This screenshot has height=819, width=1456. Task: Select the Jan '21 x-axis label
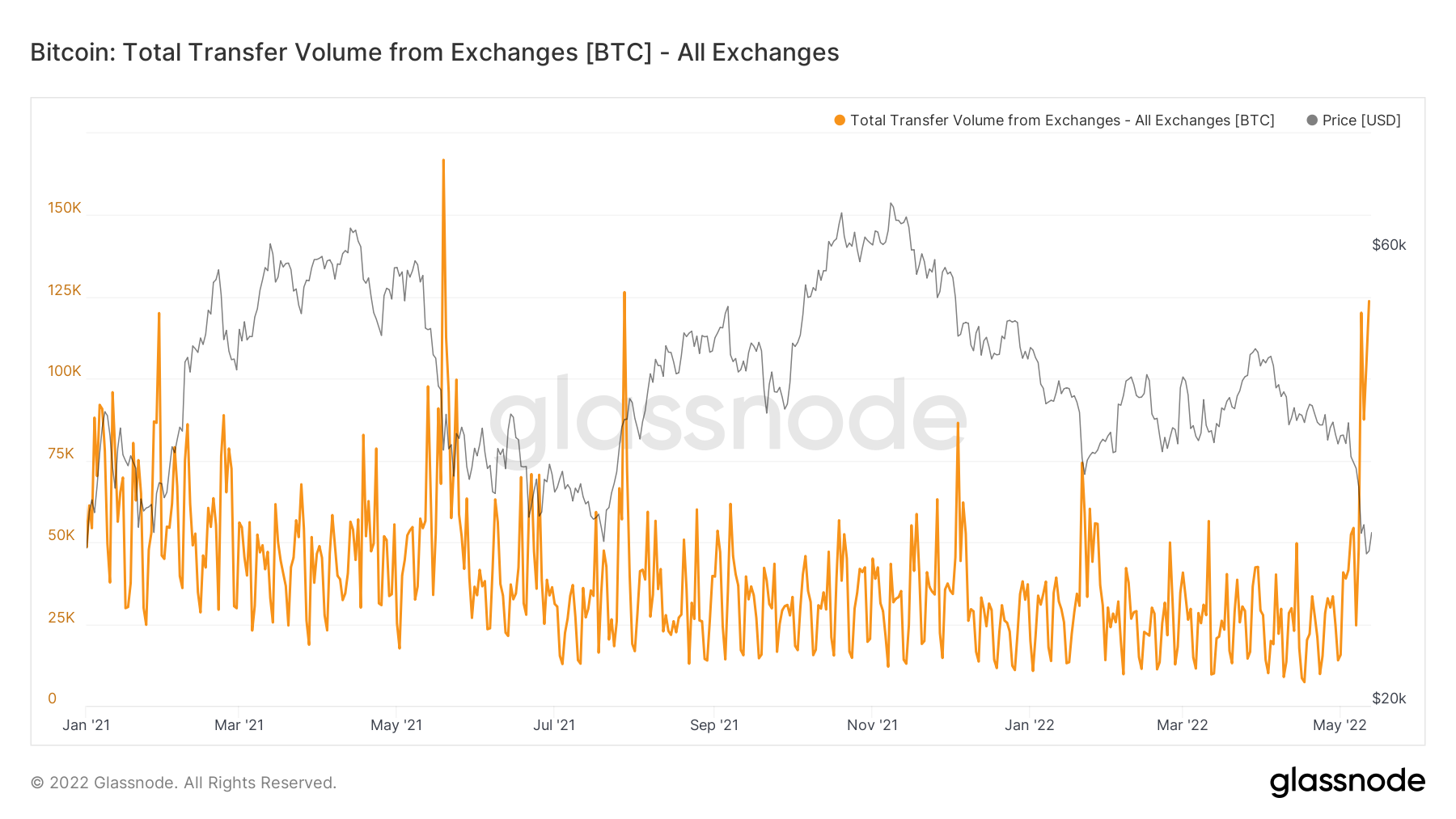tap(87, 725)
